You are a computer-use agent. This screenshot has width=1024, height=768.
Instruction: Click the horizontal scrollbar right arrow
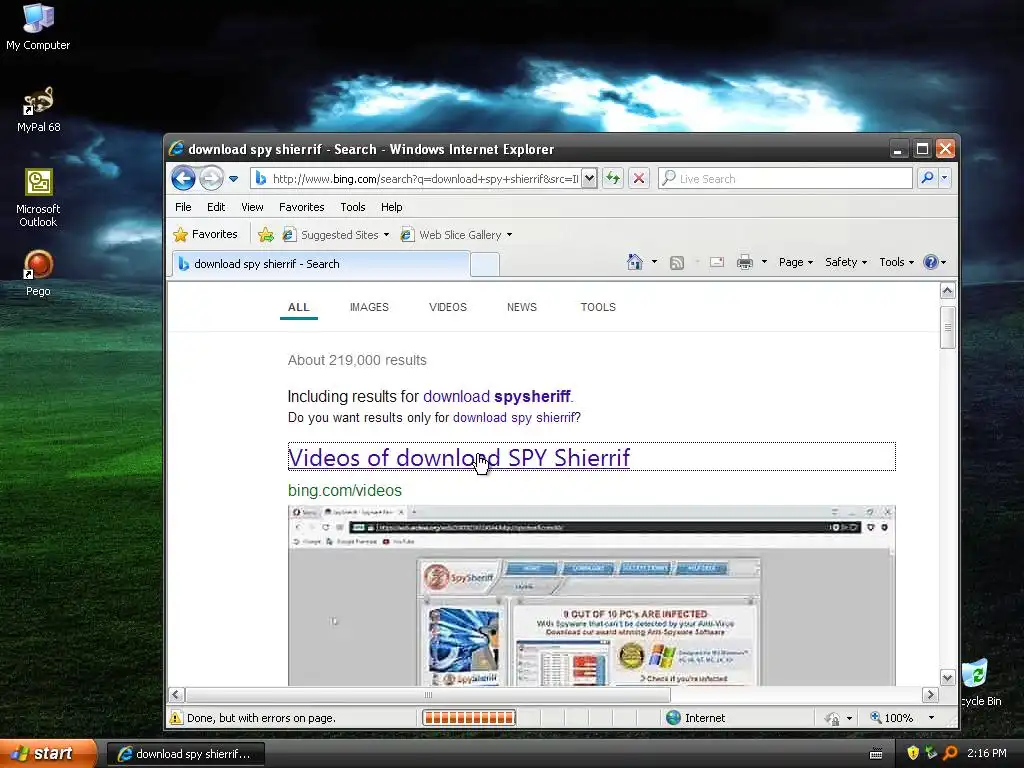[930, 695]
